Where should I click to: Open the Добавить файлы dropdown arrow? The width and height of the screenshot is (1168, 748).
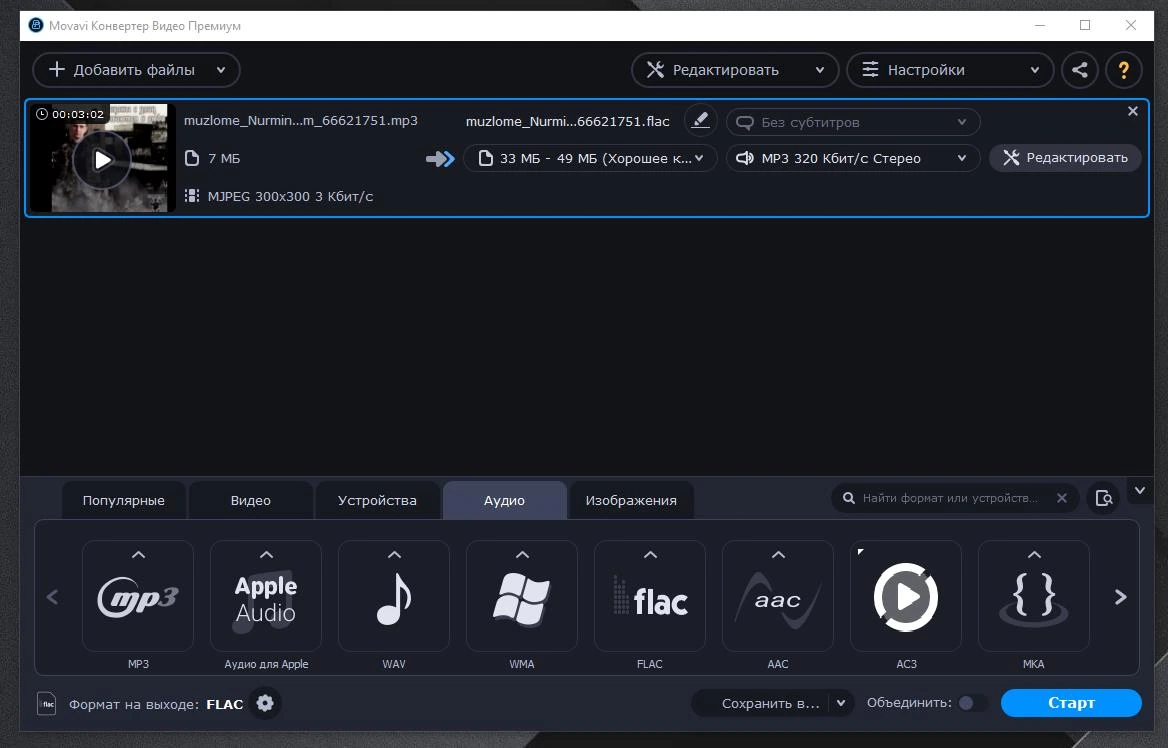(221, 70)
